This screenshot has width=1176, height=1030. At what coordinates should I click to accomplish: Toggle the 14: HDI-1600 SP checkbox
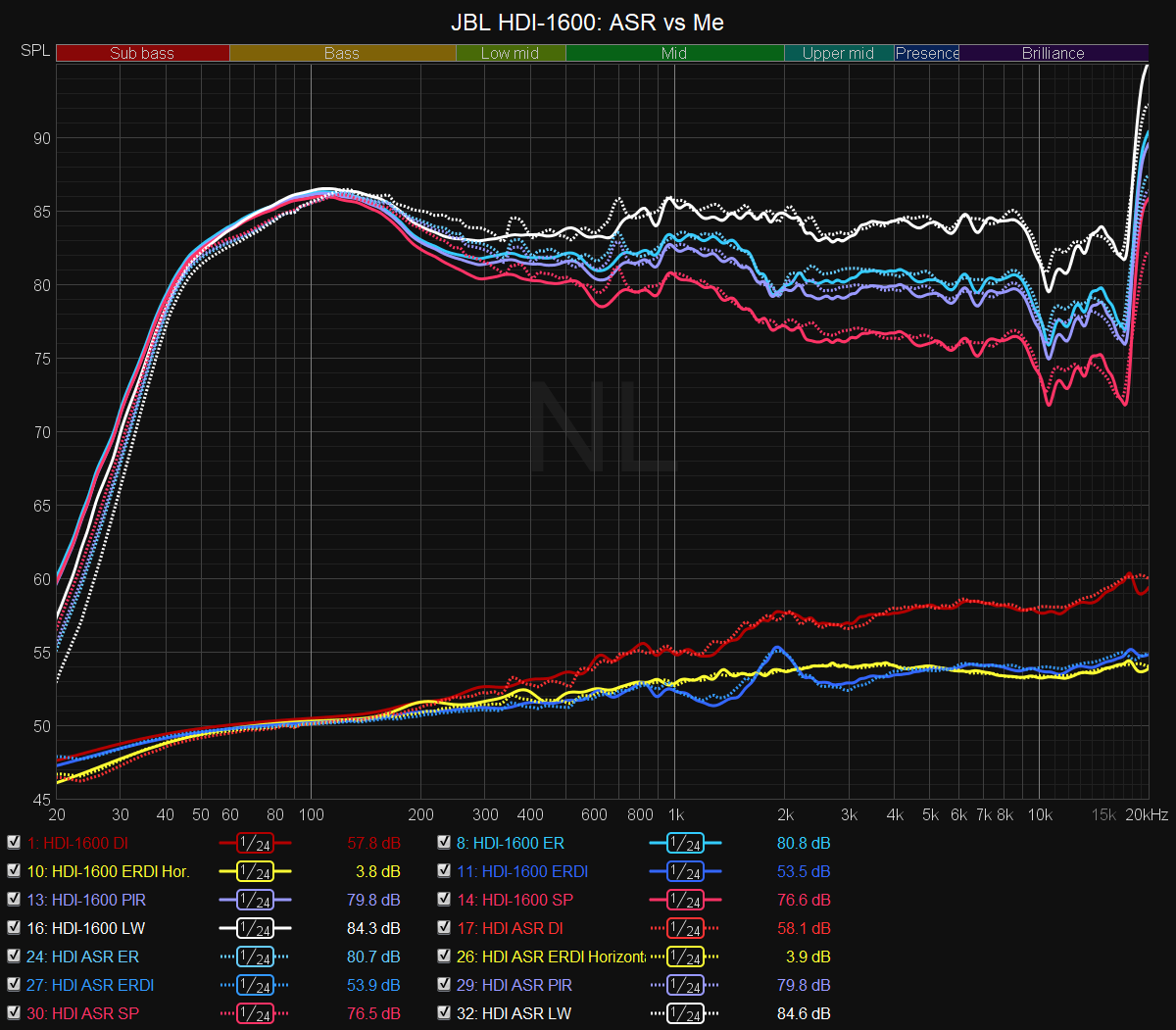click(x=444, y=900)
